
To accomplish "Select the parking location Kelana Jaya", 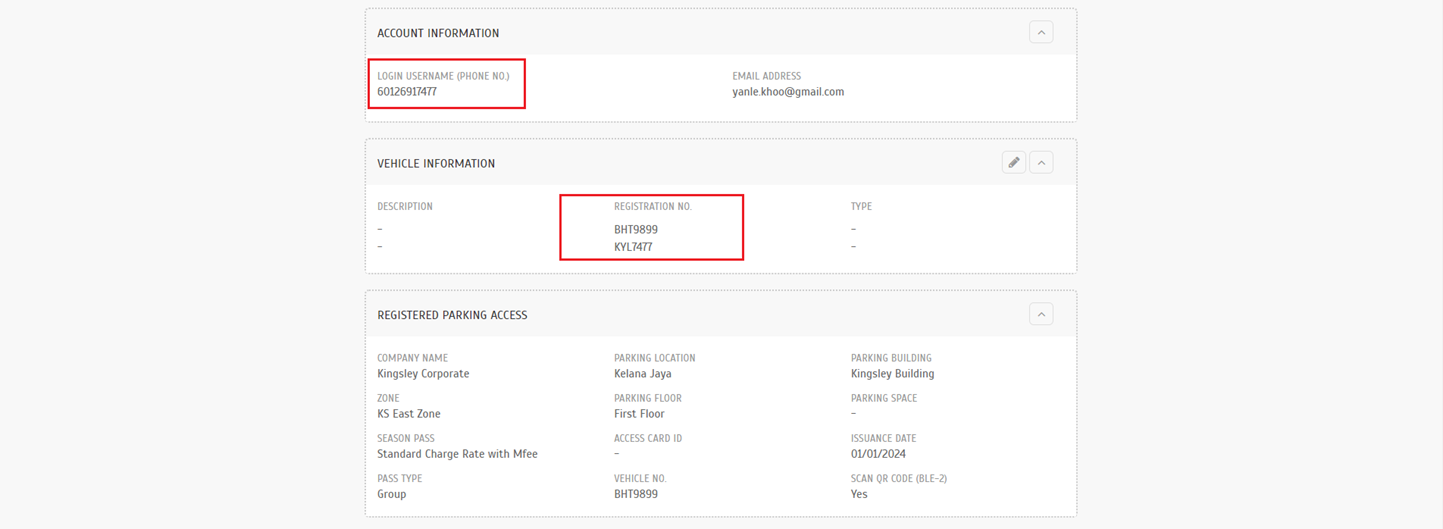I will [642, 374].
